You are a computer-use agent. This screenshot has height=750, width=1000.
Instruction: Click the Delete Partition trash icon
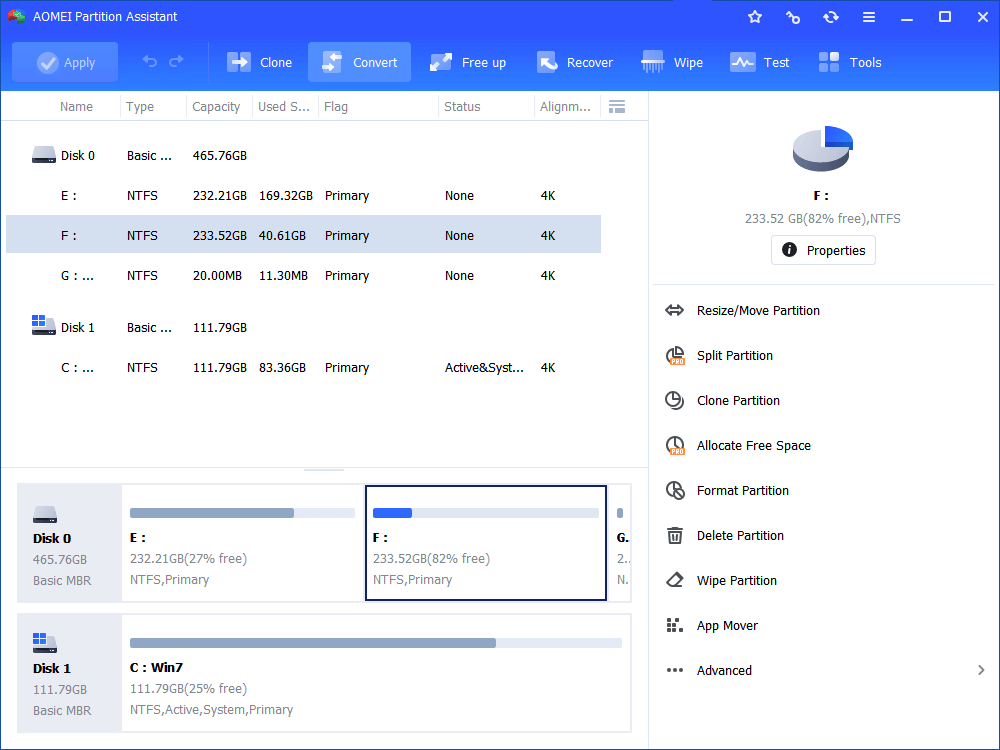pyautogui.click(x=675, y=536)
